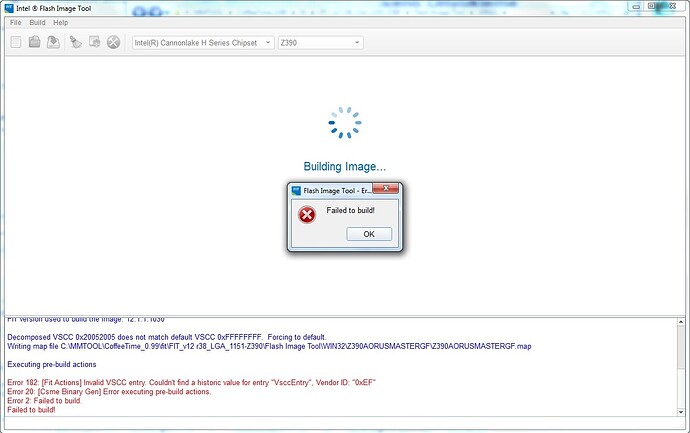Click the log scrollbar up arrow
Viewport: 690px width, 433px height.
pos(681,322)
